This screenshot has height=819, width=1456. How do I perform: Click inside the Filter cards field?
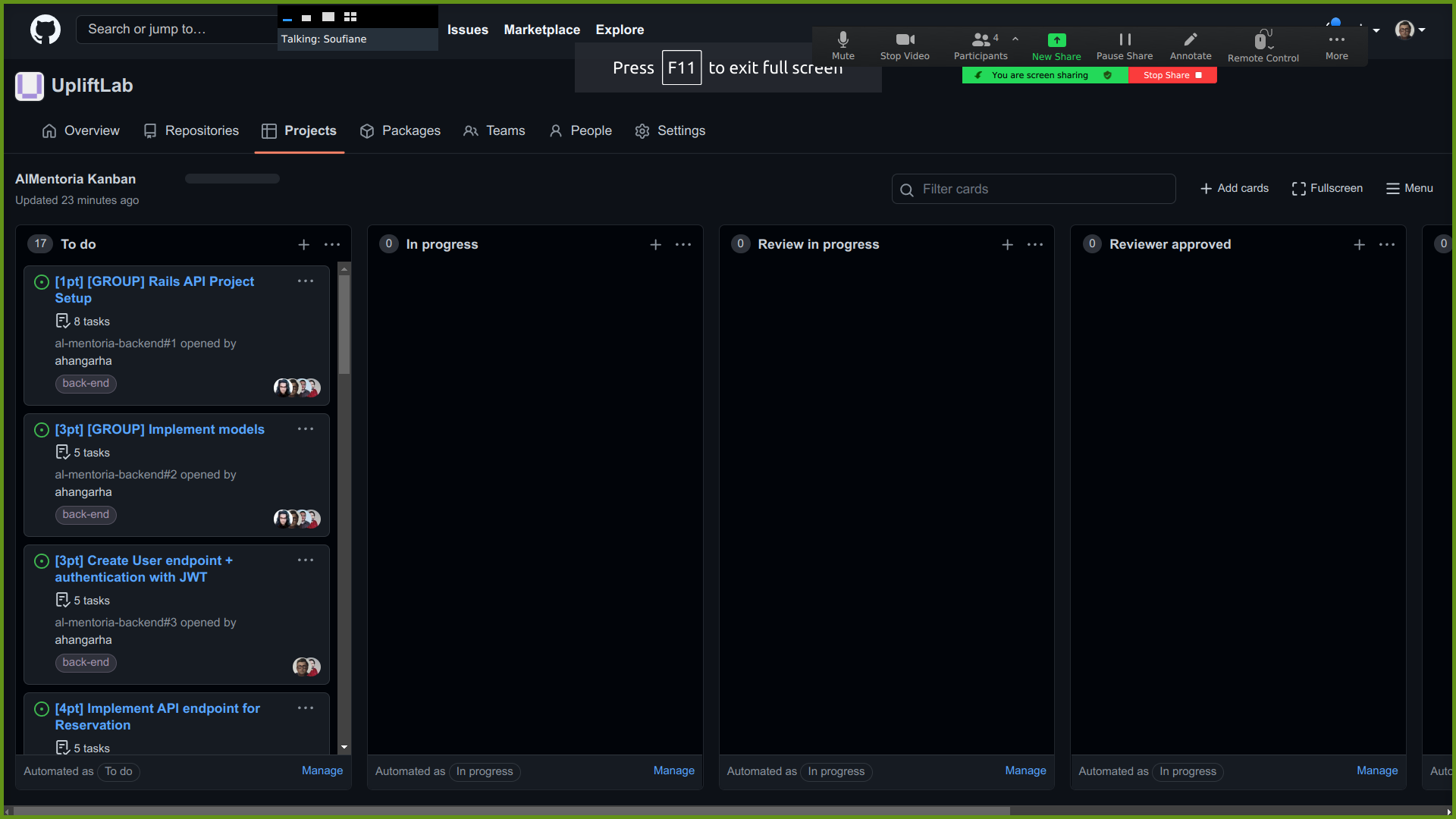[1034, 189]
